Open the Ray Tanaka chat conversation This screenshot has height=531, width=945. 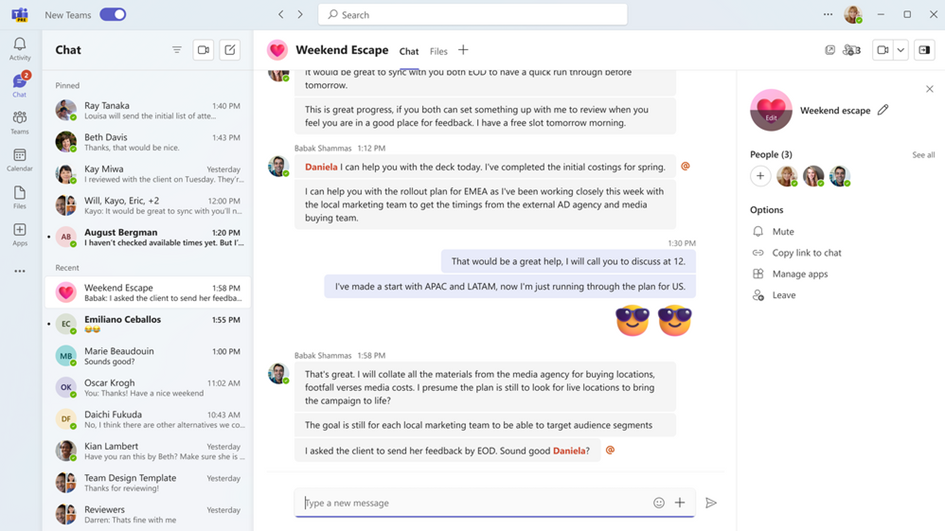[147, 111]
